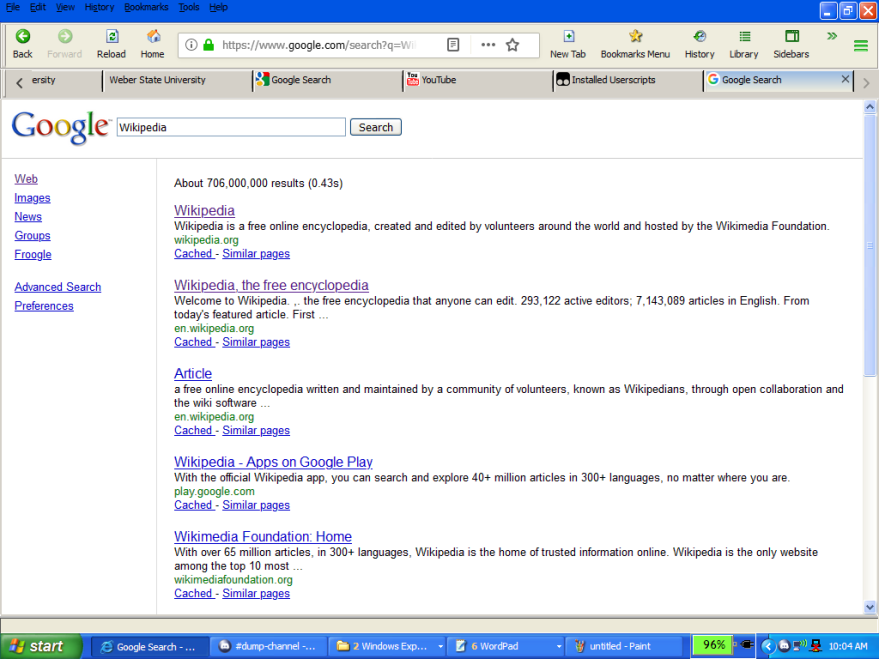Open 'Wikipedia, the free encyclopedia' result
879x659 pixels.
(271, 285)
